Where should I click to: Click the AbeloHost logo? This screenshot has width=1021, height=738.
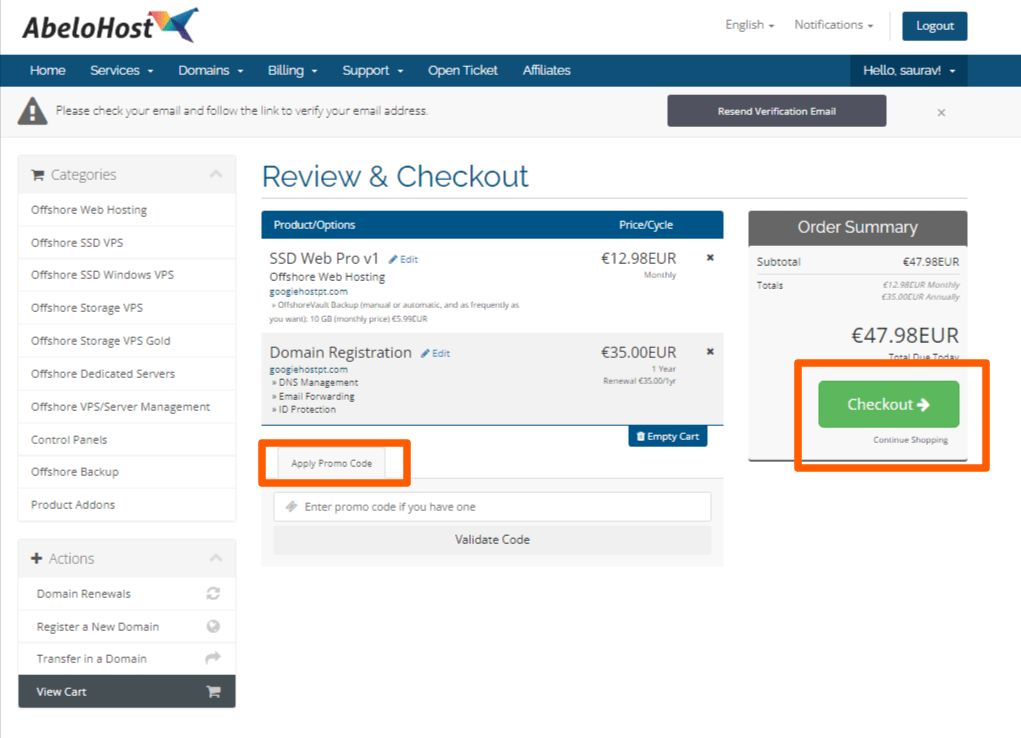[110, 25]
